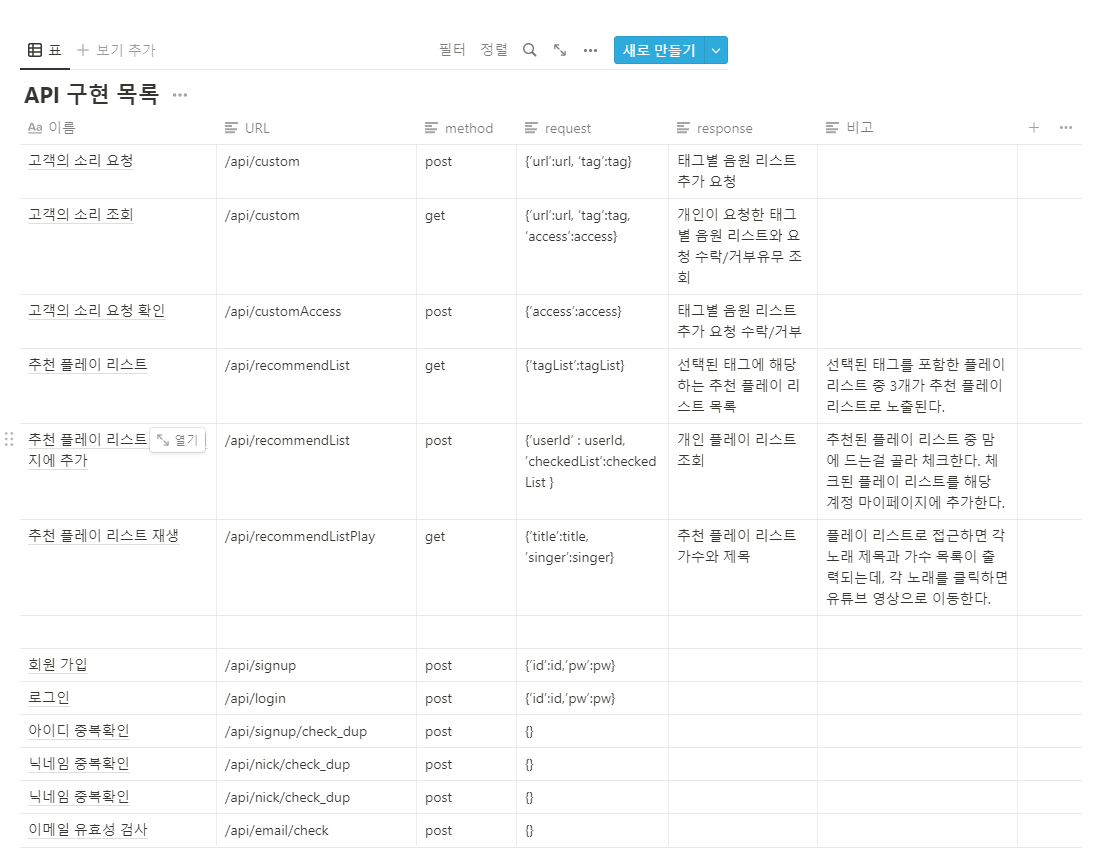Select the {'url':url, 'tag':tag} request cell
The height and width of the screenshot is (851, 1097).
click(593, 171)
